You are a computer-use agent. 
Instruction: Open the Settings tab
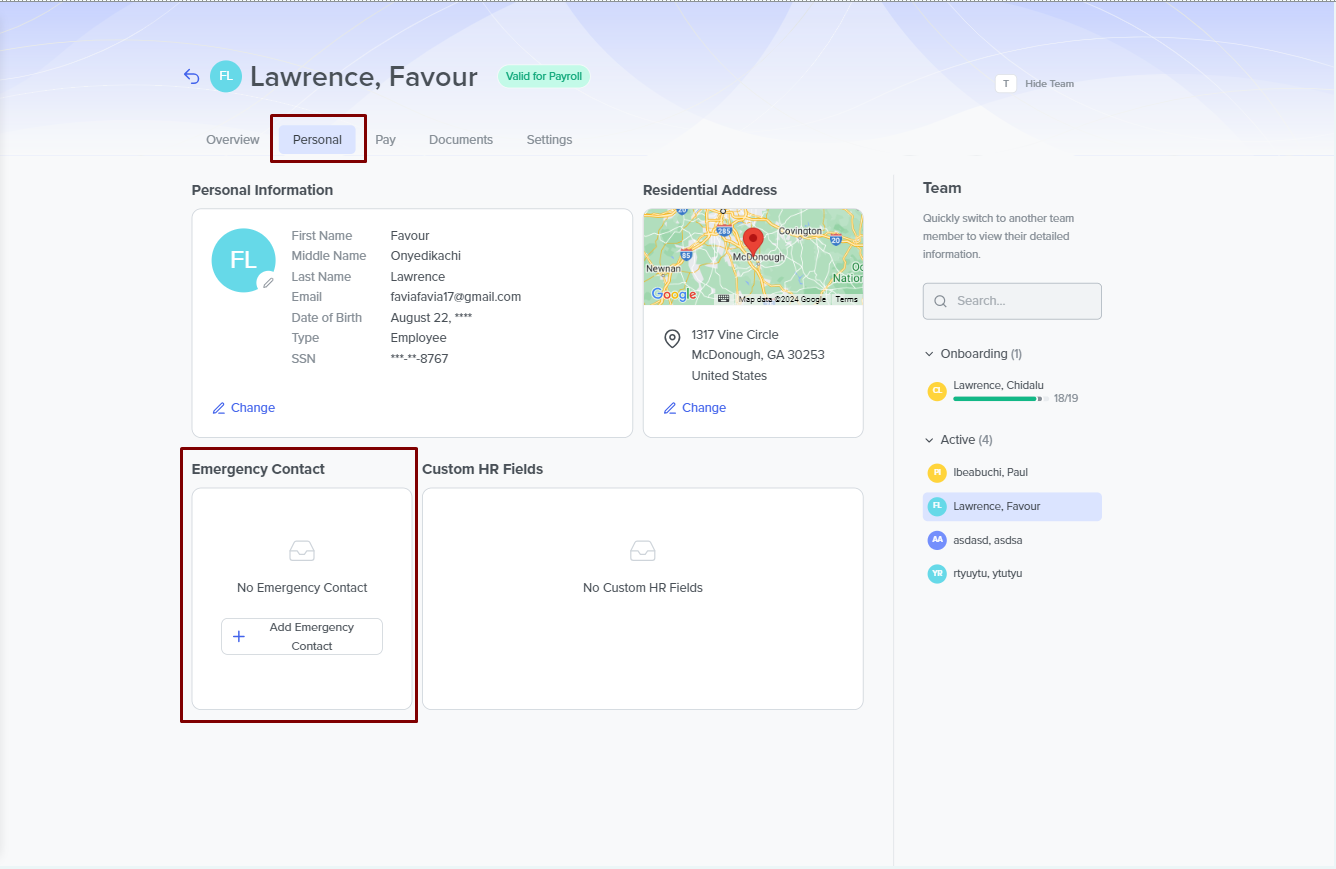point(549,140)
